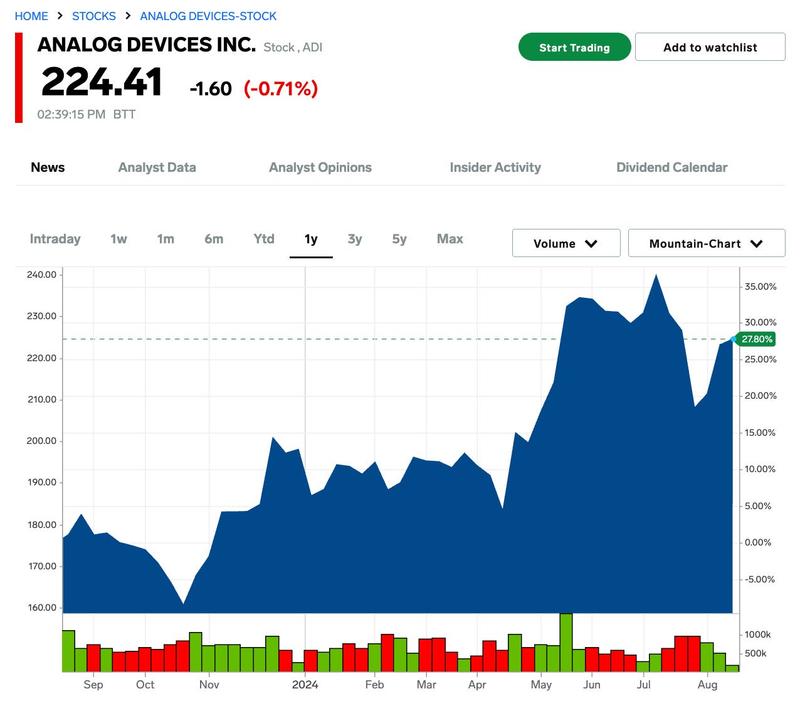
Task: Open the Dividend Calendar tab
Action: click(671, 167)
